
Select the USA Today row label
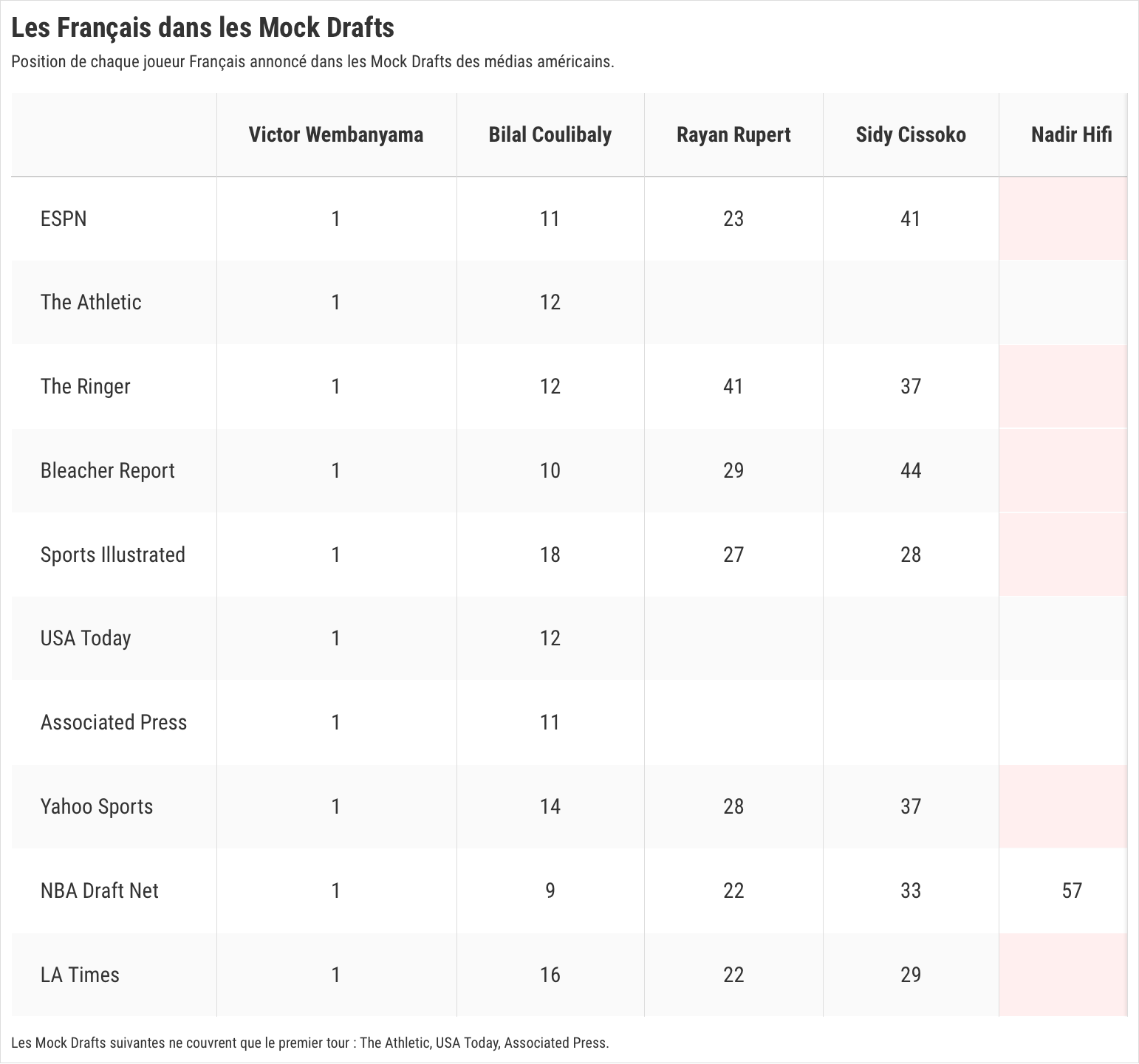pos(86,639)
